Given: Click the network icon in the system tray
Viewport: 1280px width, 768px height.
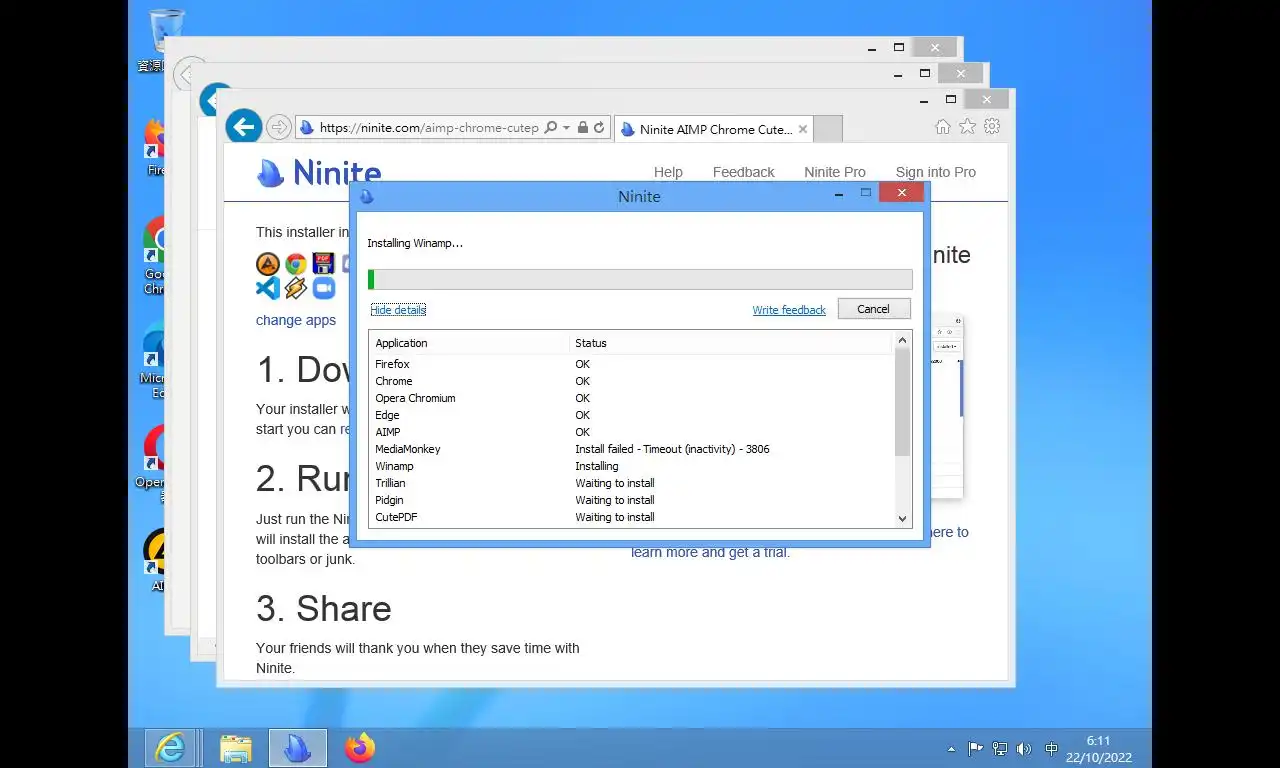Looking at the screenshot, I should coord(999,748).
